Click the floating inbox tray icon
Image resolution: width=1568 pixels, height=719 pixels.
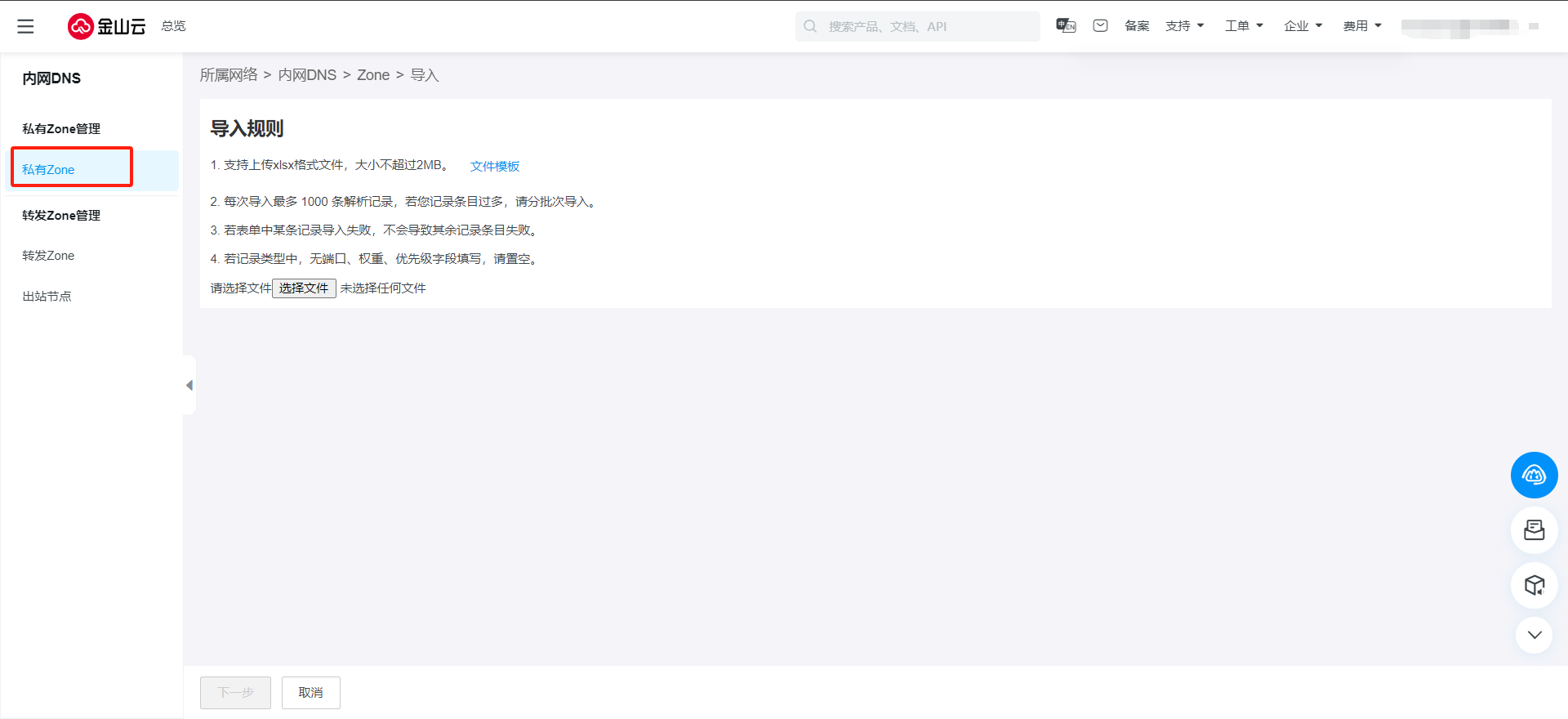click(x=1534, y=530)
